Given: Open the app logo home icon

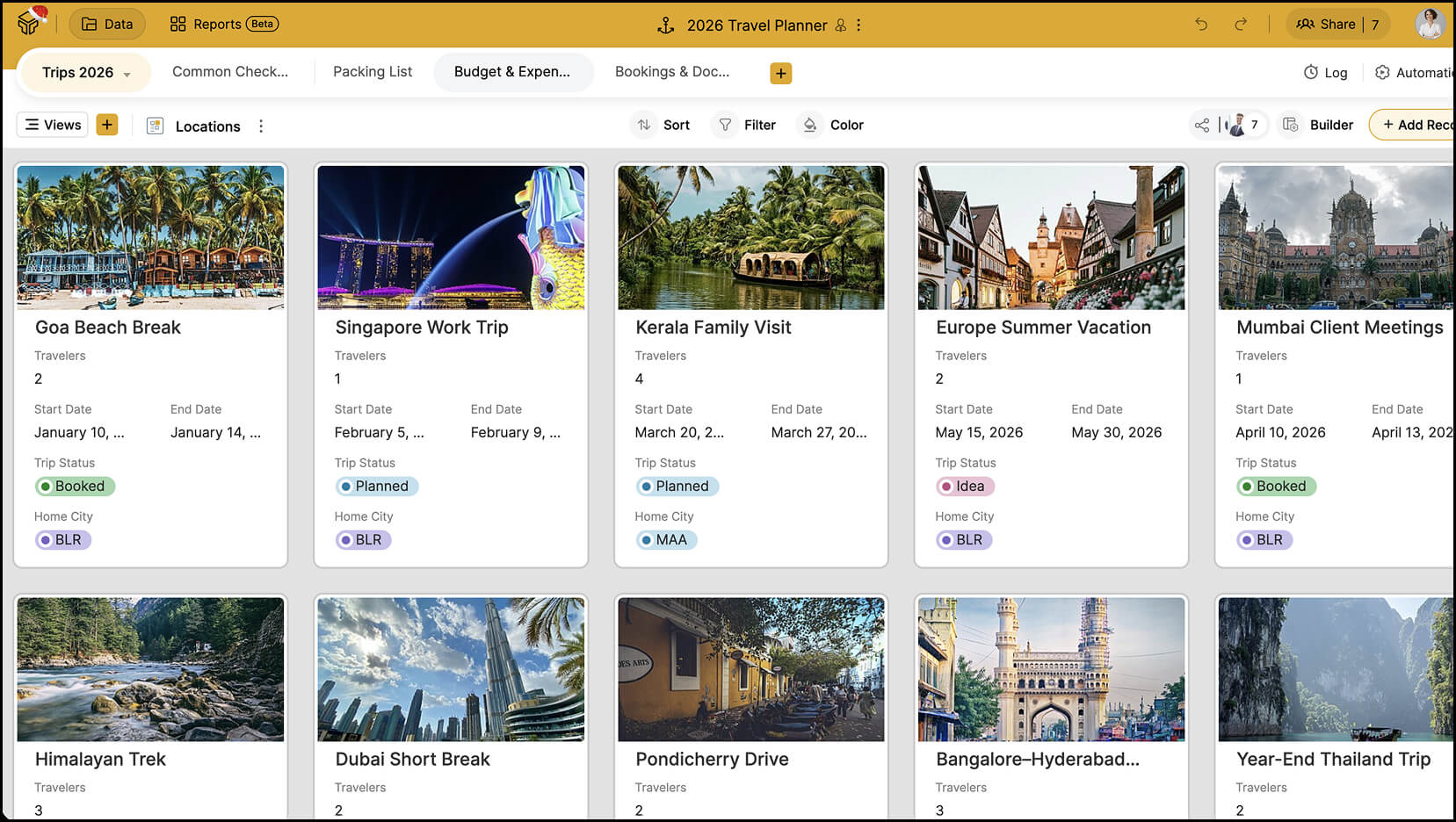Looking at the screenshot, I should point(30,22).
